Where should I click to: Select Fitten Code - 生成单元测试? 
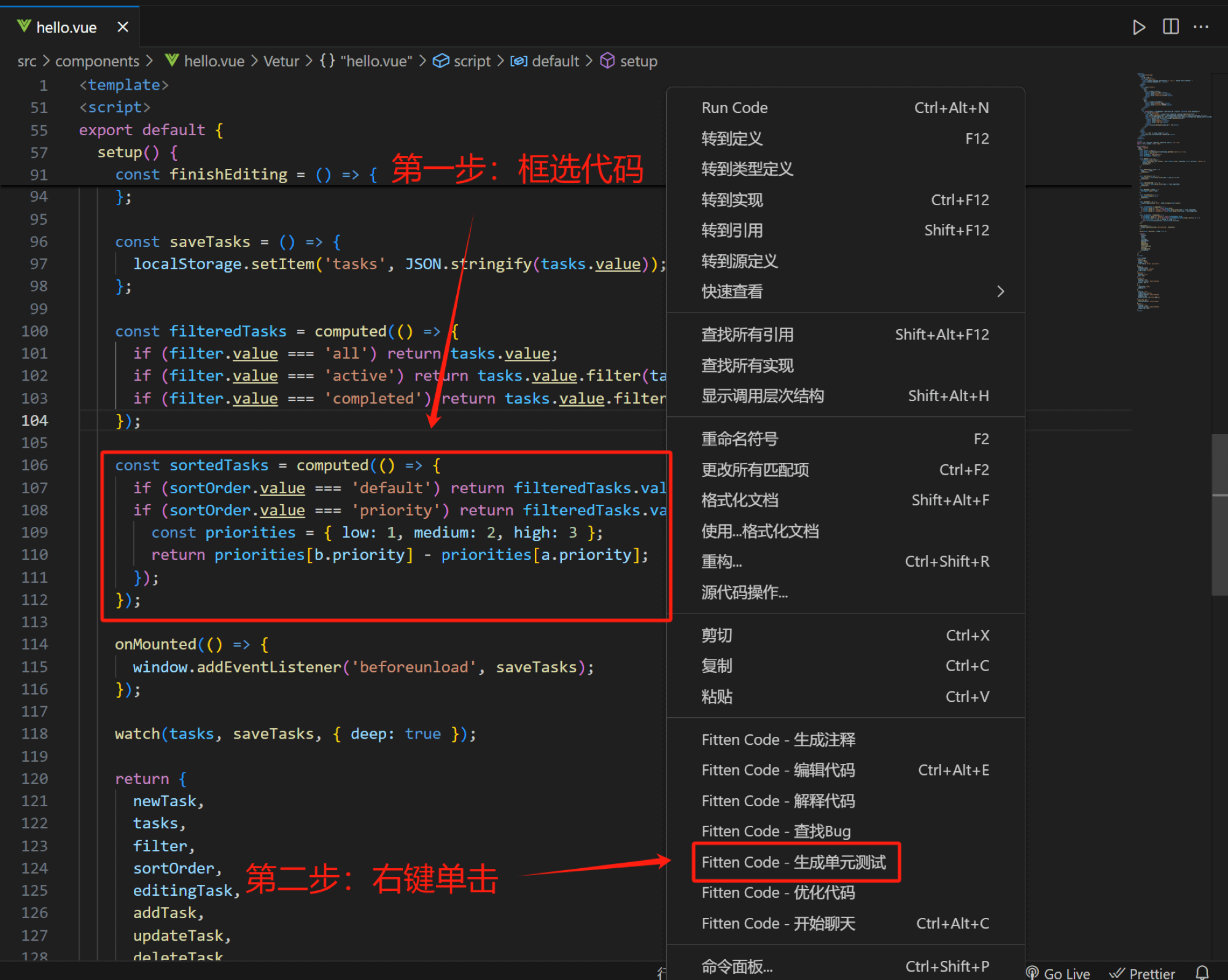[x=845, y=862]
